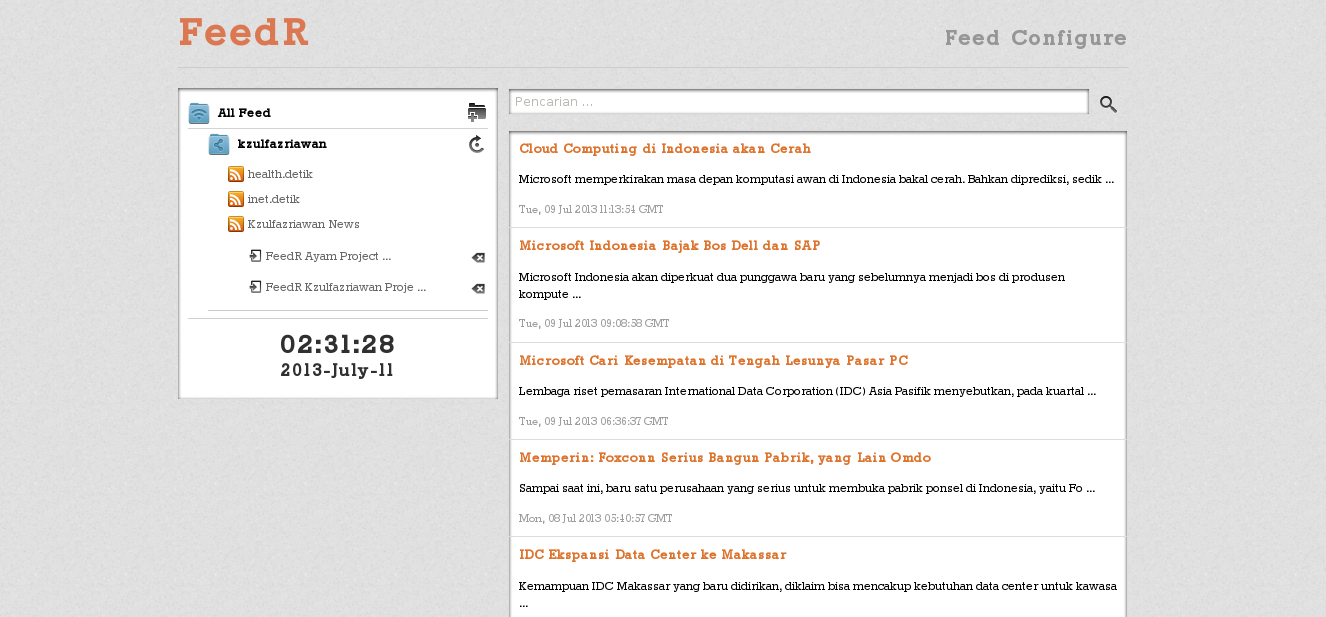Open the Cloud Computing di Indonesia article

click(x=664, y=148)
